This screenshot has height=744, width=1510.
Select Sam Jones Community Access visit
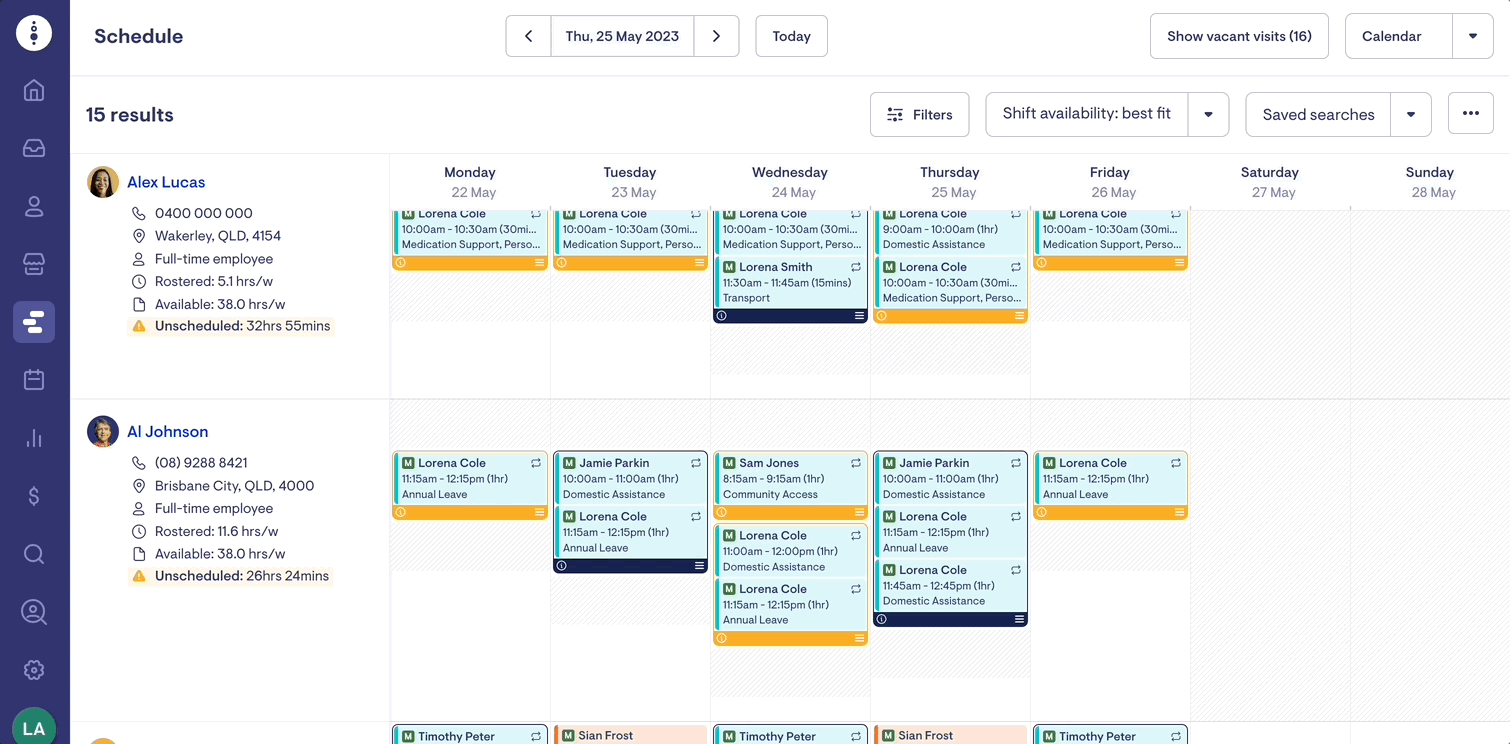click(x=789, y=478)
